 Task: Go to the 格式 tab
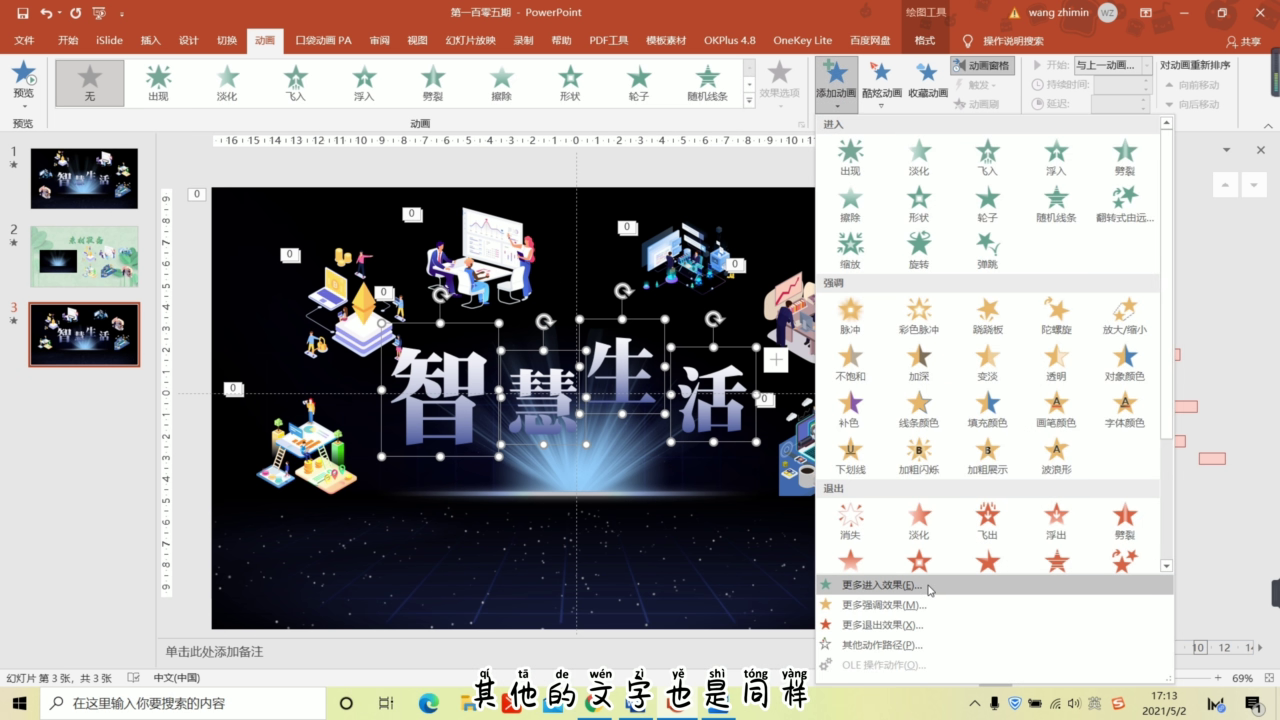point(925,41)
